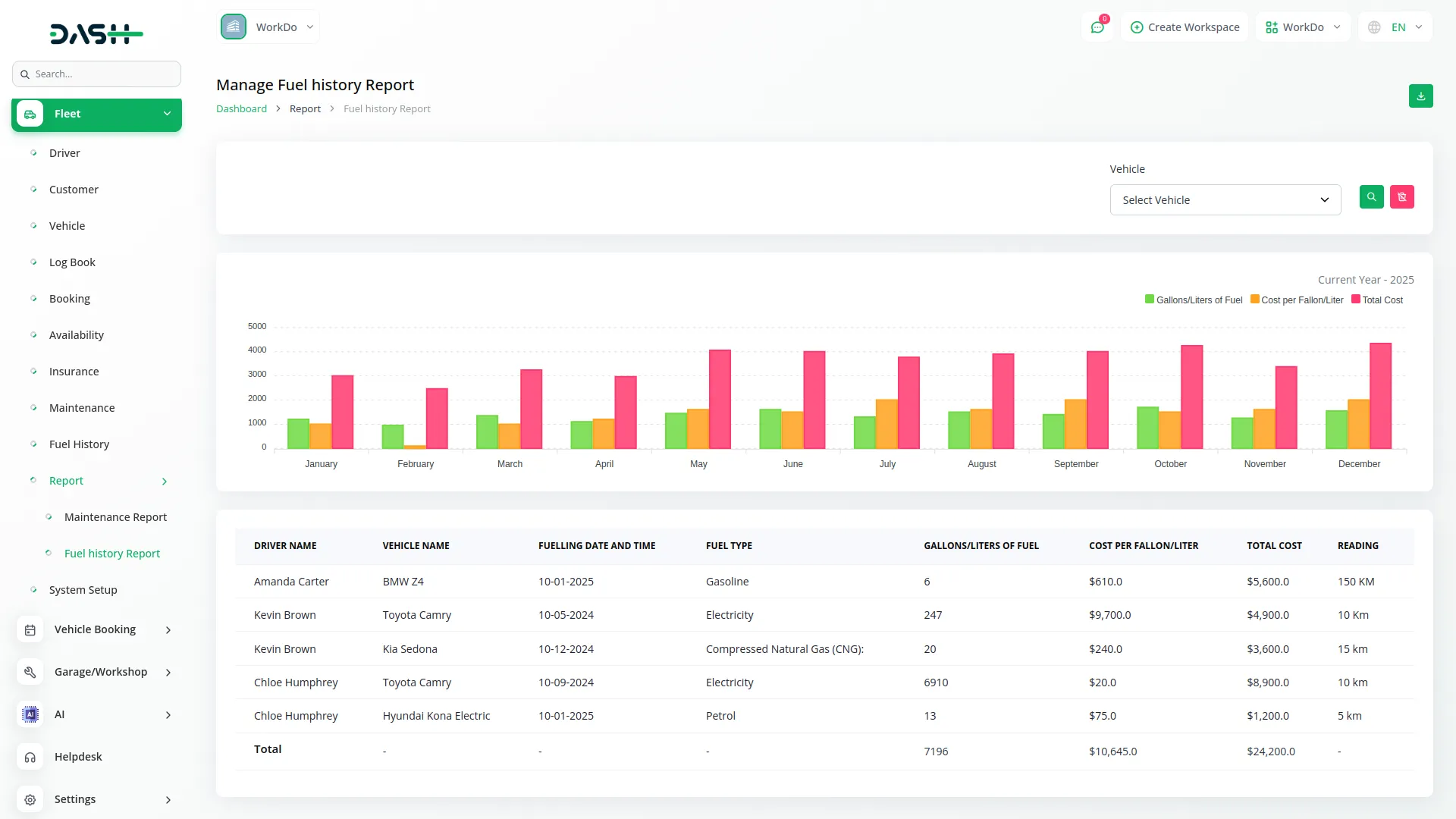Click the AI module sidebar icon
This screenshot has height=819, width=1456.
click(x=30, y=715)
